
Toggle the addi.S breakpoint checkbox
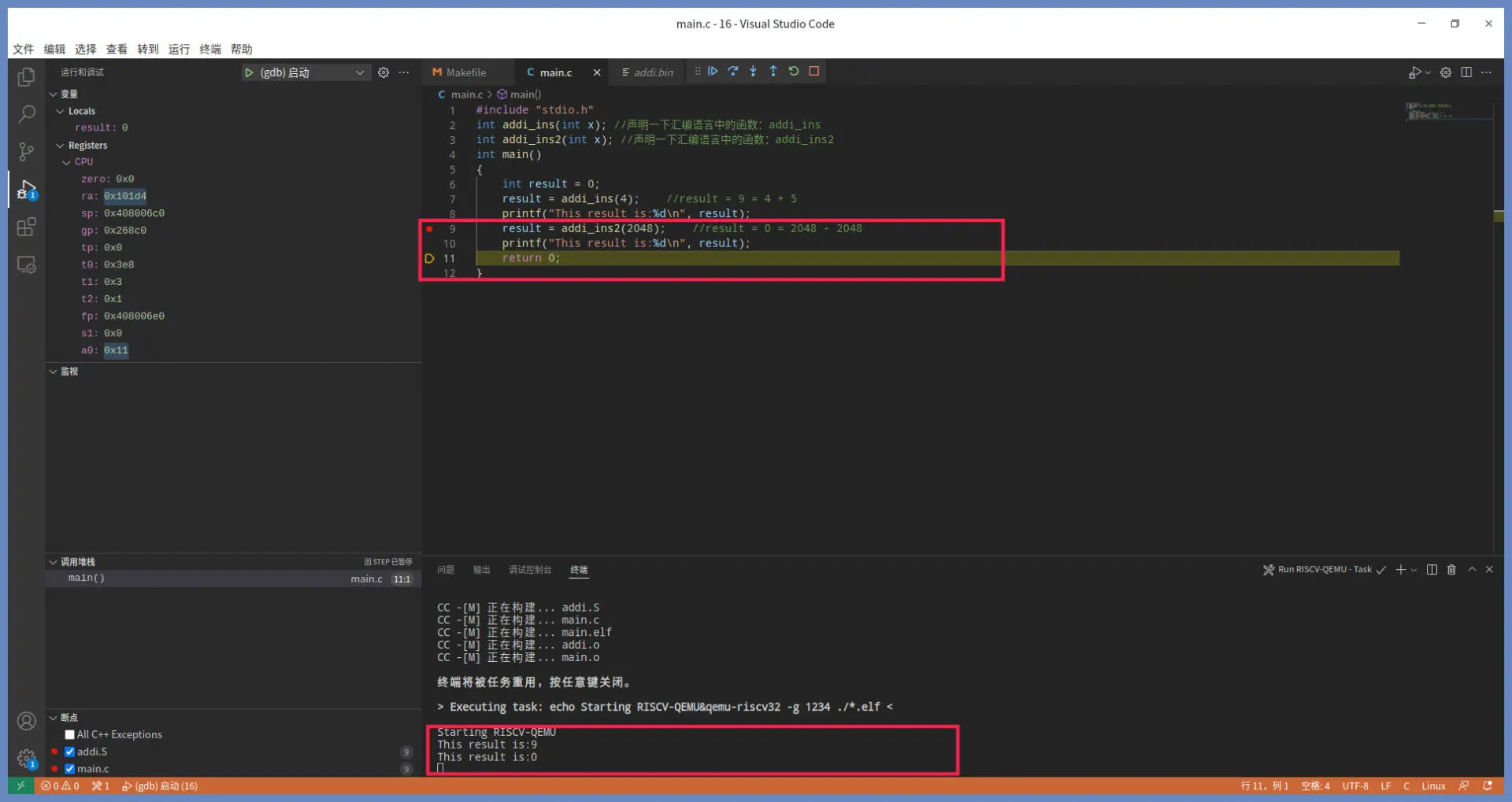[69, 752]
